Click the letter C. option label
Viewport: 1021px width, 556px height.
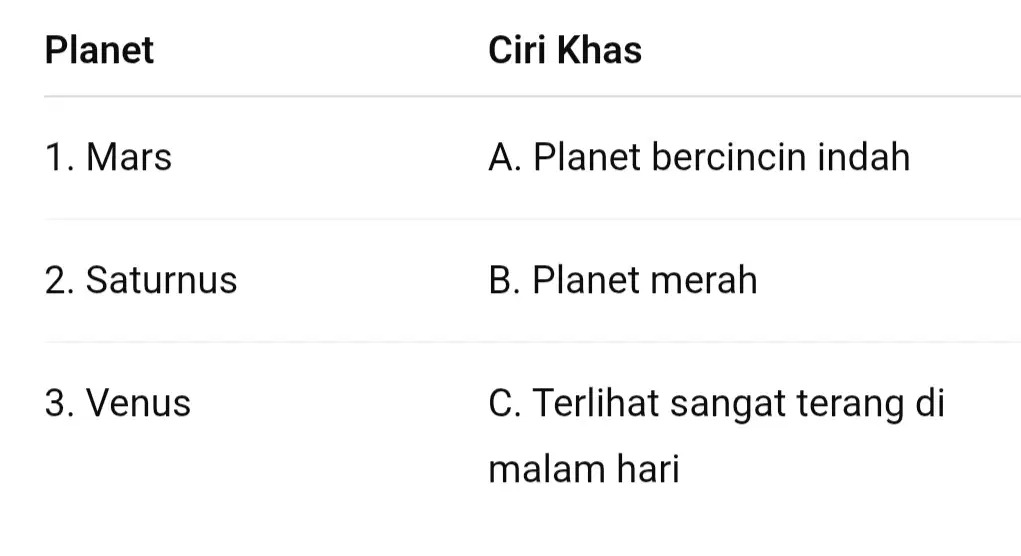505,402
